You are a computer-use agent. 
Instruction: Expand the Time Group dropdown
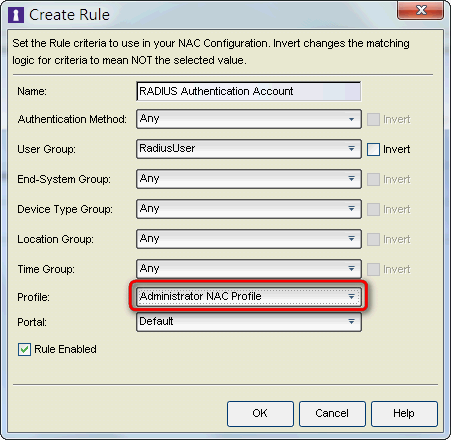pyautogui.click(x=249, y=269)
